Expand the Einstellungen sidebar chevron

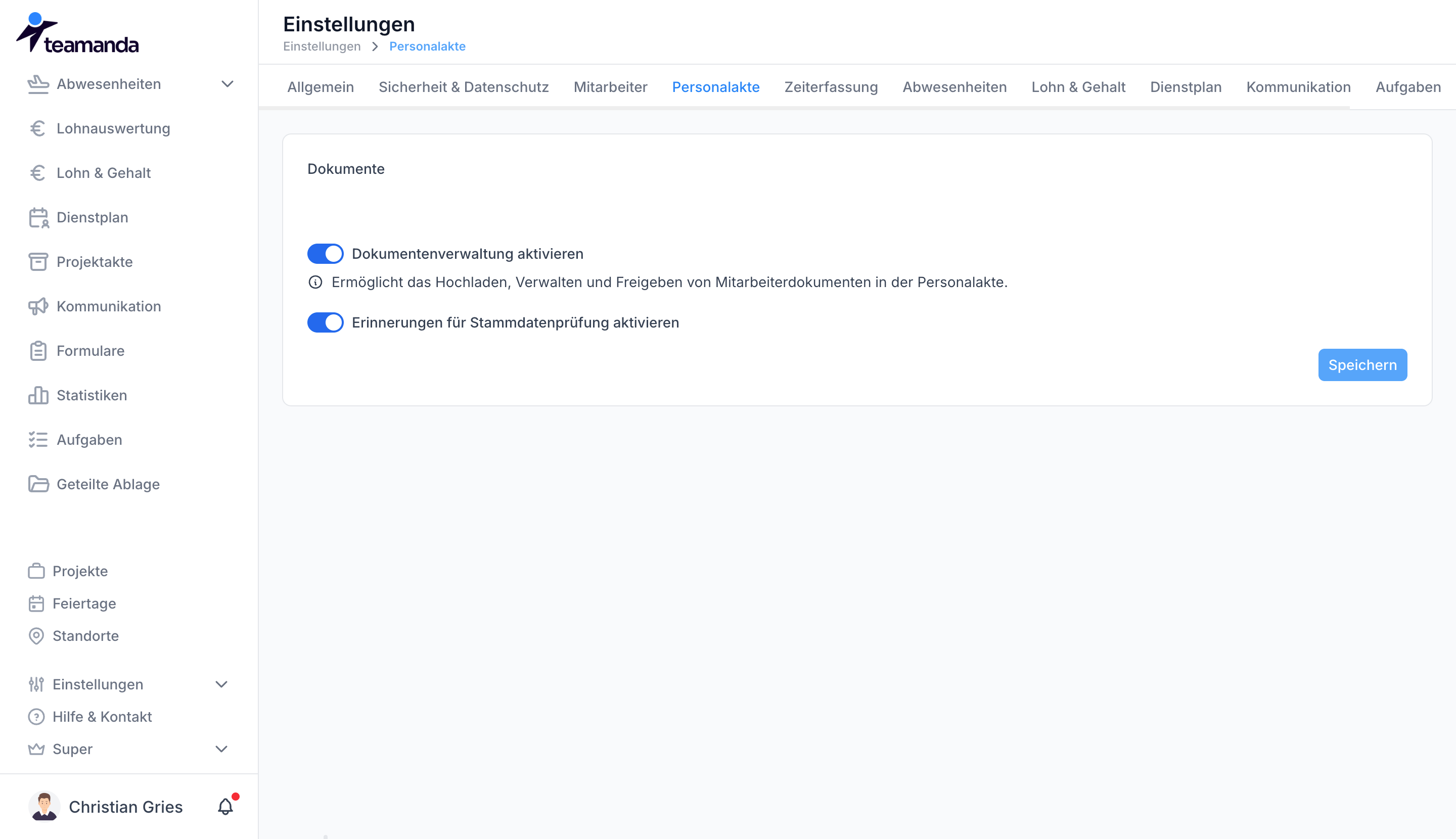pyautogui.click(x=221, y=684)
